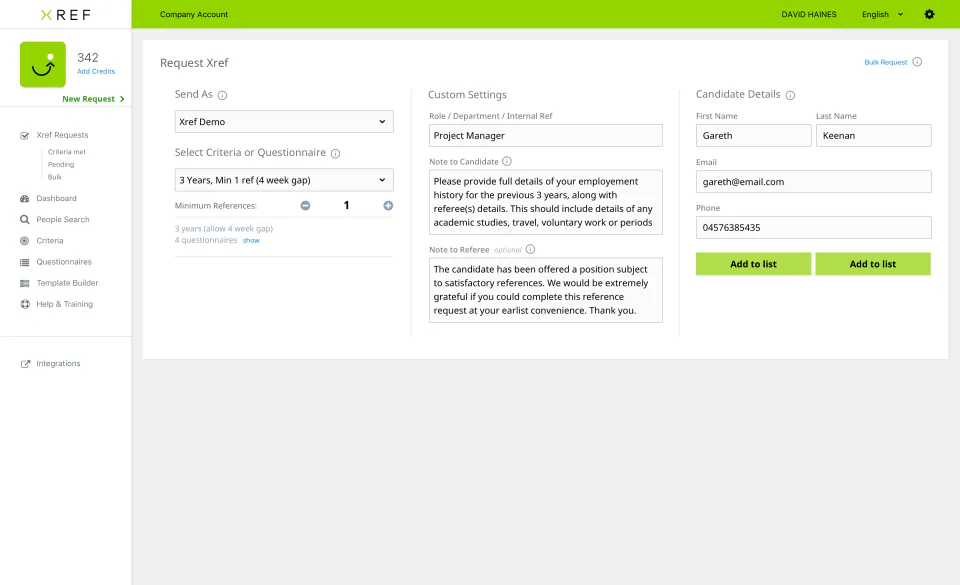This screenshot has width=960, height=585.
Task: Open Help & Training
Action: coord(64,303)
